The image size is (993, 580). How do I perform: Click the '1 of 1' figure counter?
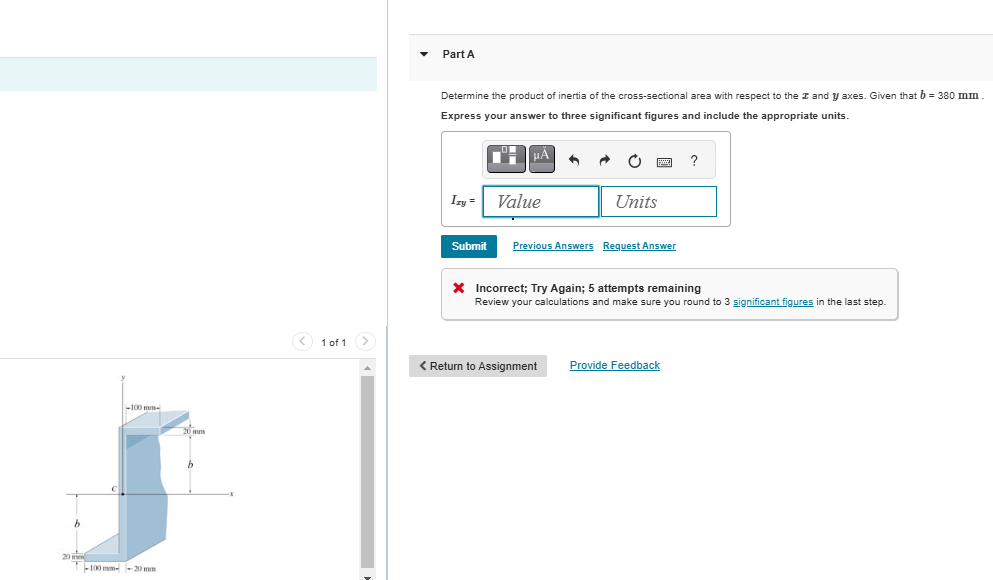(x=334, y=343)
